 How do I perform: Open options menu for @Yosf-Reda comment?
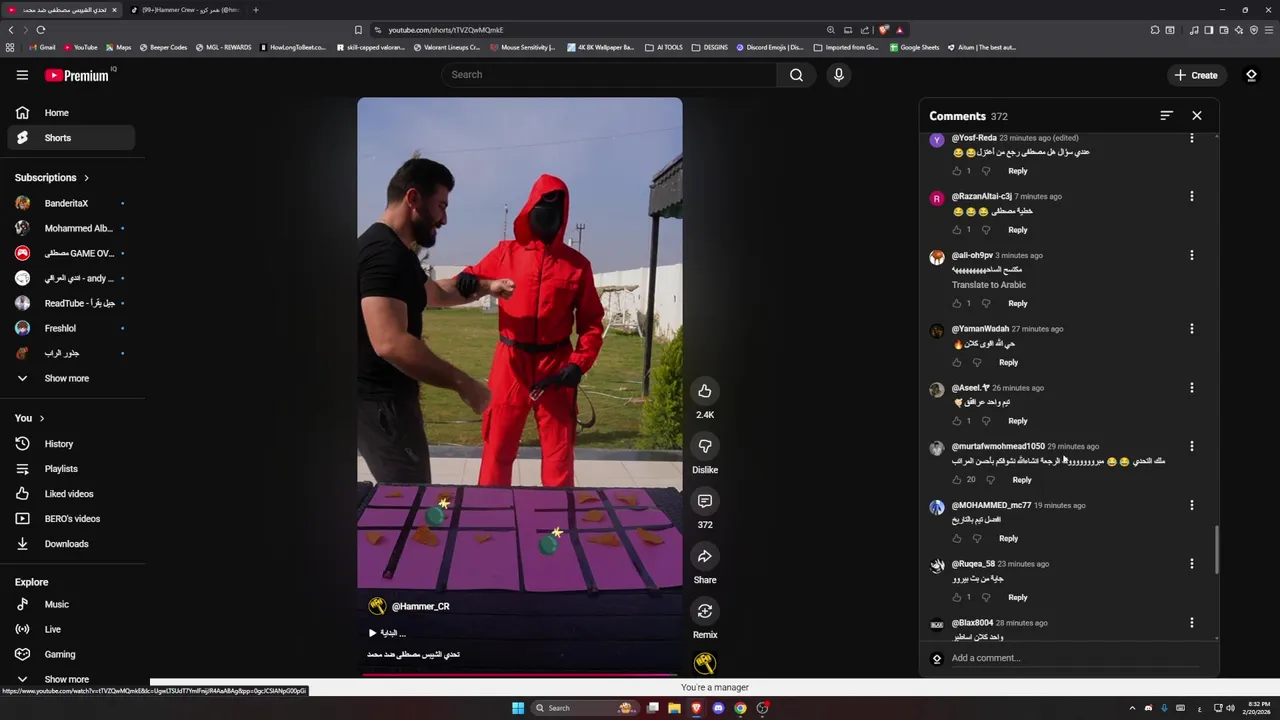pyautogui.click(x=1192, y=138)
